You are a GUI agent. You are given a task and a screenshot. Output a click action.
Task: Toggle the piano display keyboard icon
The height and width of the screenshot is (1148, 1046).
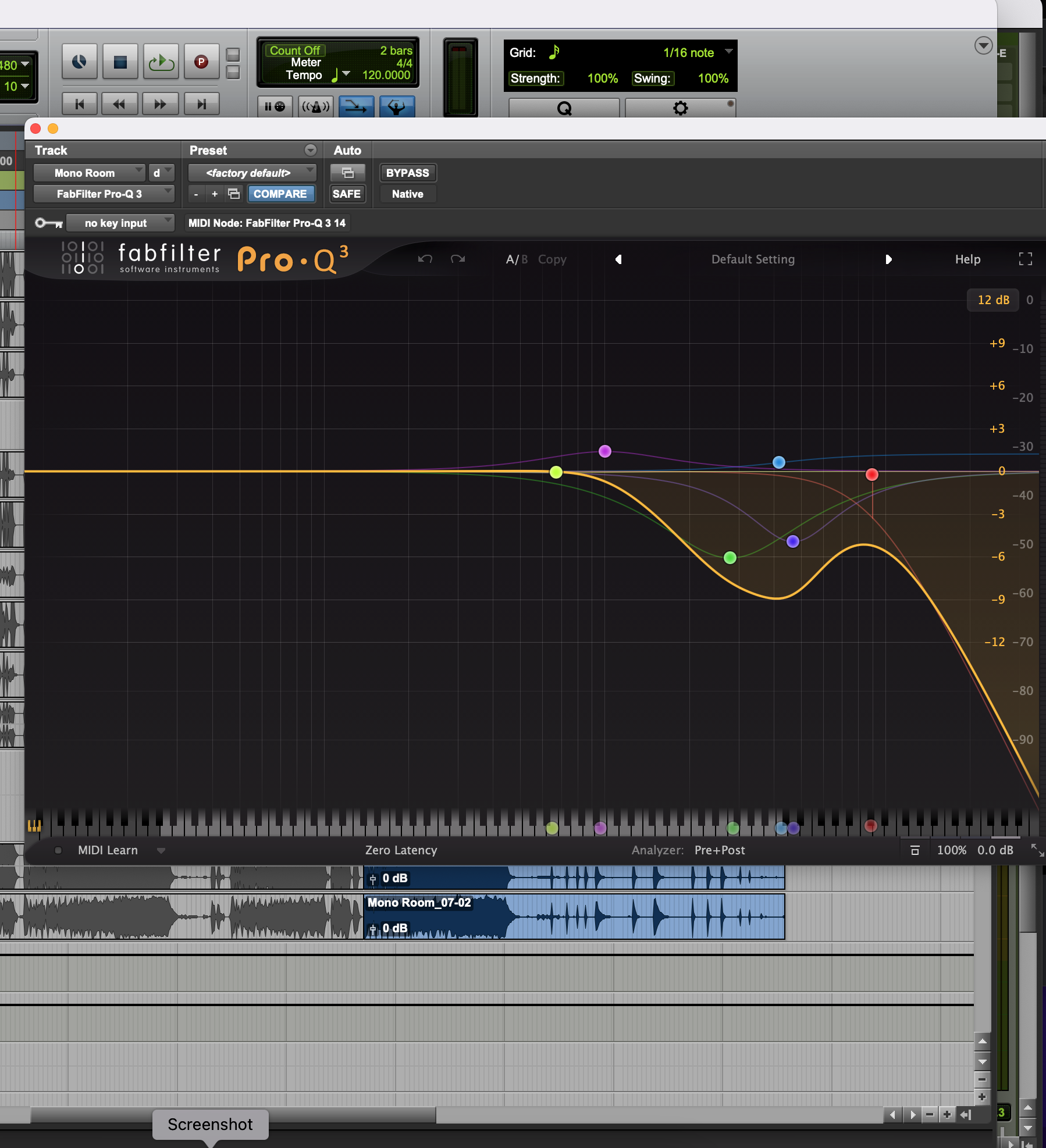tap(34, 825)
